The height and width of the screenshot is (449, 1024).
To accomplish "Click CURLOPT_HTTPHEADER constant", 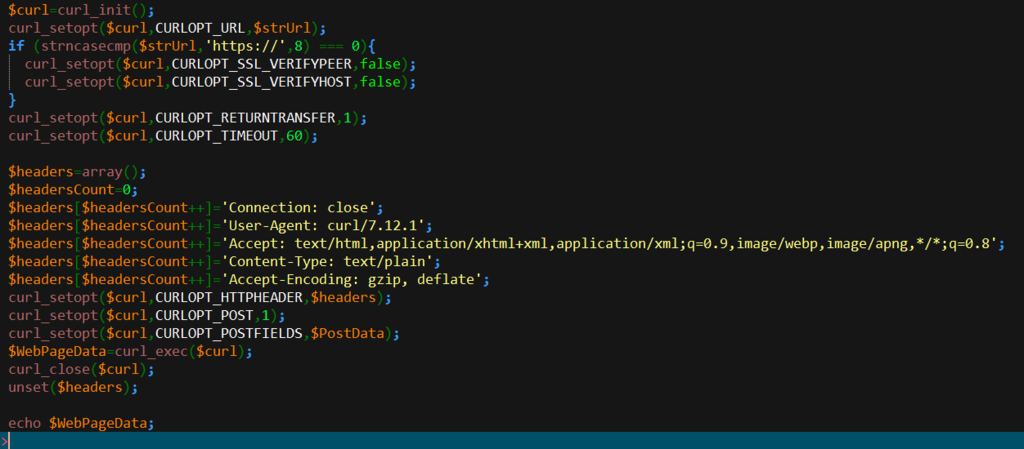I will [231, 298].
